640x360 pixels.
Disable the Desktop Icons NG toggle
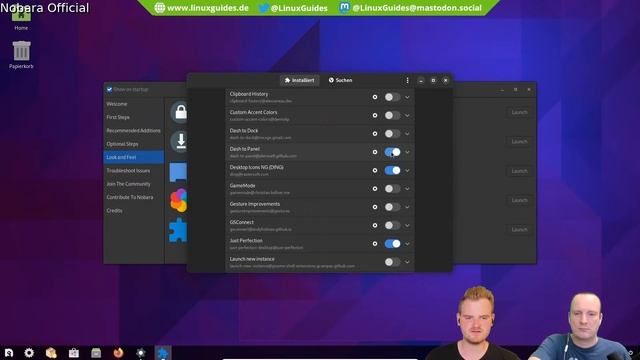pyautogui.click(x=392, y=171)
